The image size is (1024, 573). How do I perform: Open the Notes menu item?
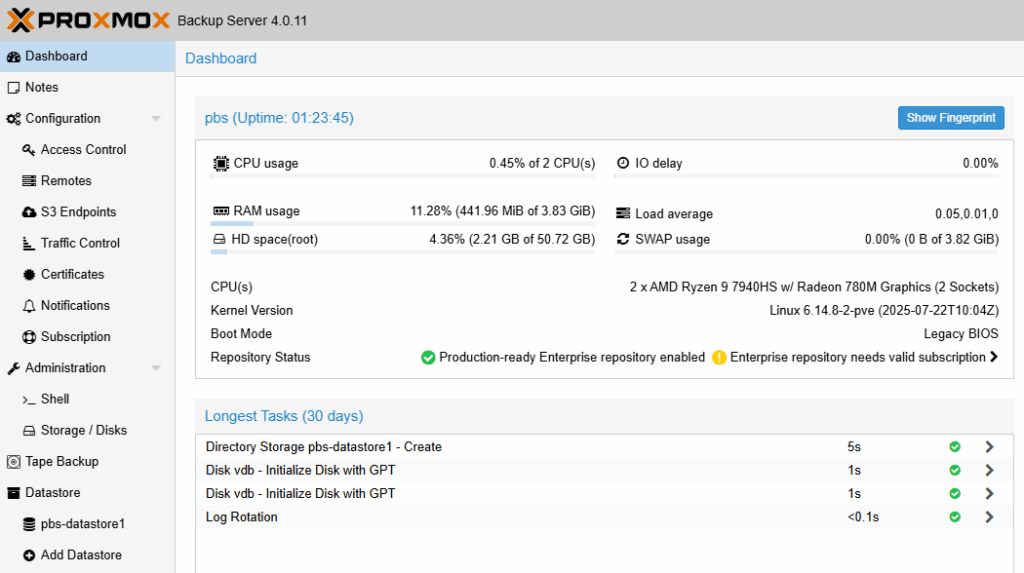click(x=42, y=87)
